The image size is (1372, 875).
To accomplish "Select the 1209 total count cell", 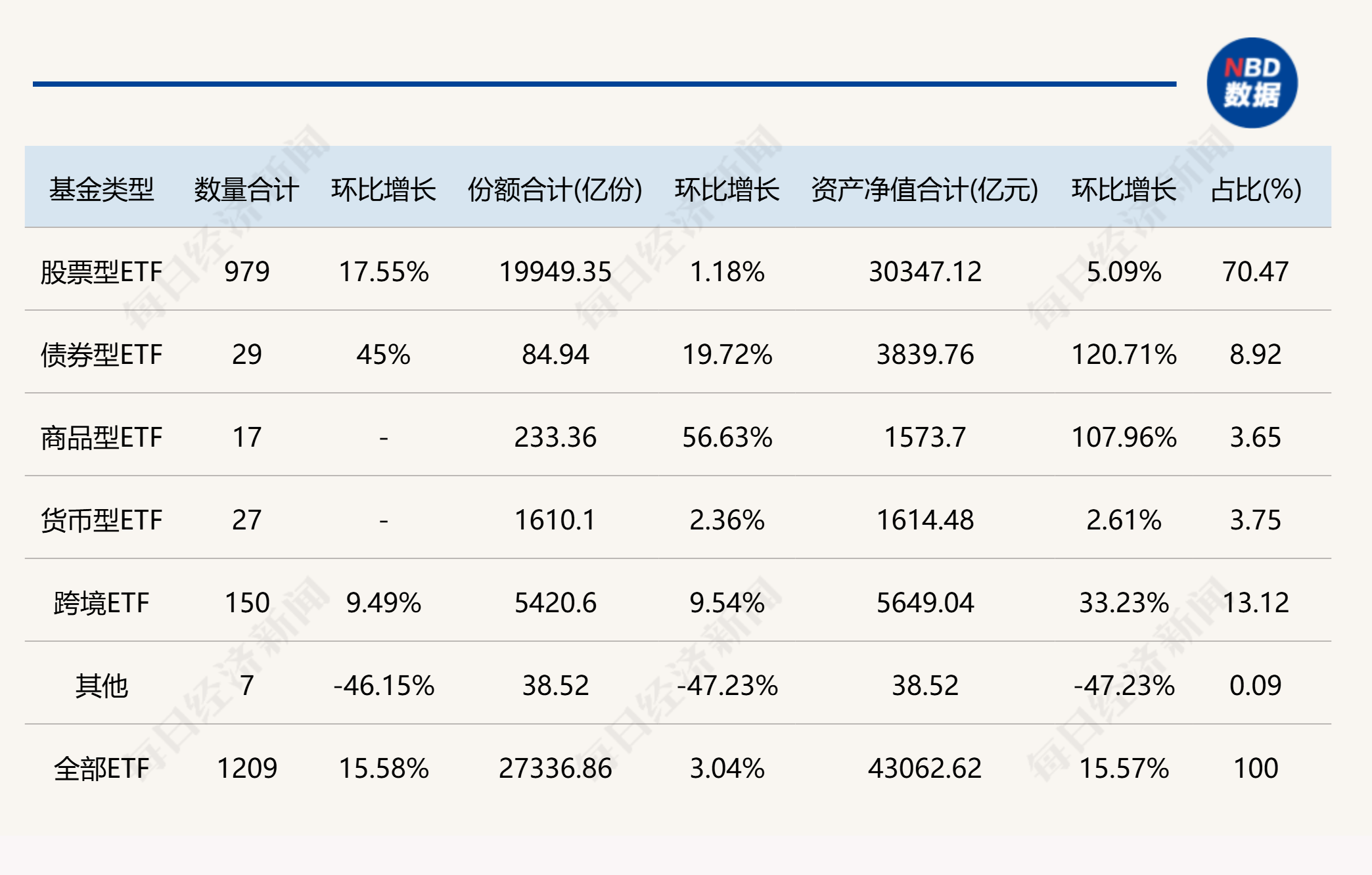I will [x=246, y=769].
